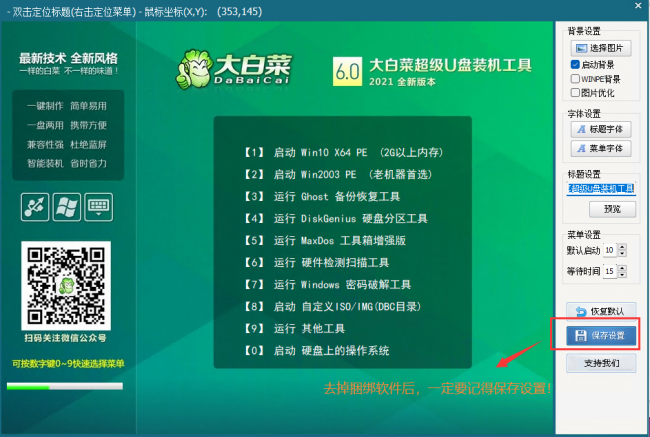The width and height of the screenshot is (650, 437).
Task: Click the 2021 全新版本 subtitle text
Action: tap(403, 82)
